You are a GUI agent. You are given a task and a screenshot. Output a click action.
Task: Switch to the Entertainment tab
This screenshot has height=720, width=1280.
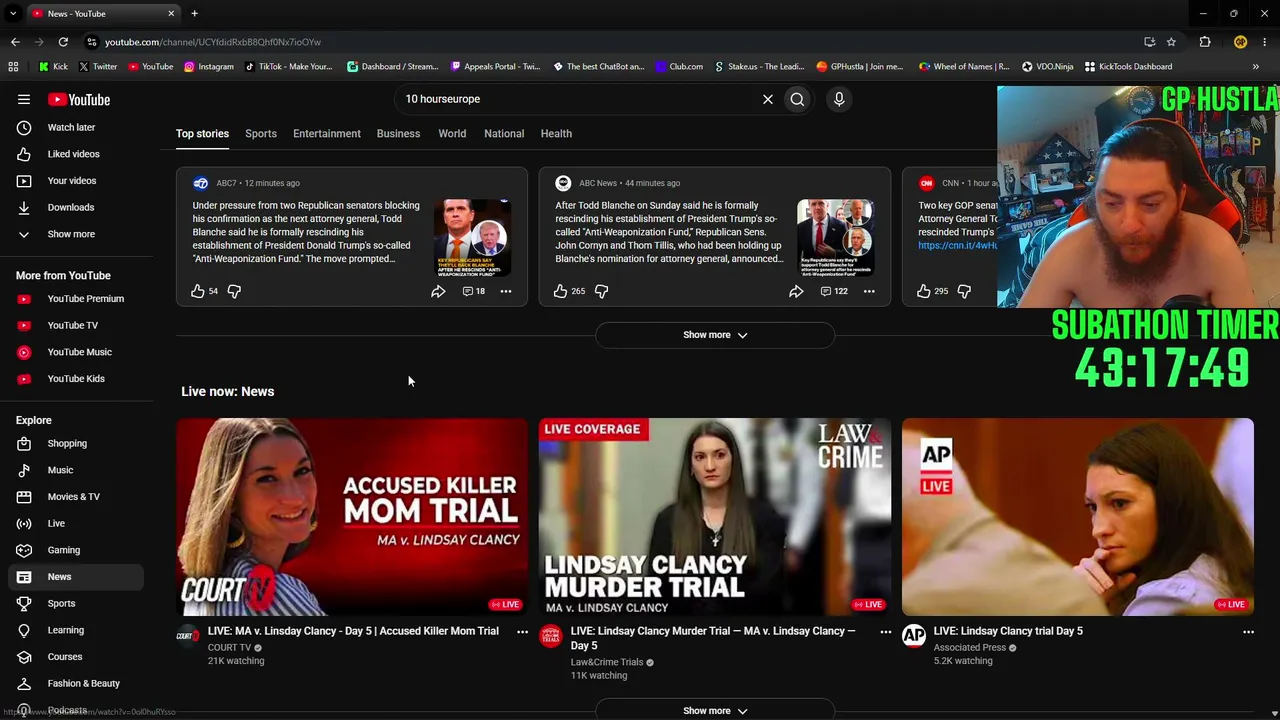tap(327, 134)
